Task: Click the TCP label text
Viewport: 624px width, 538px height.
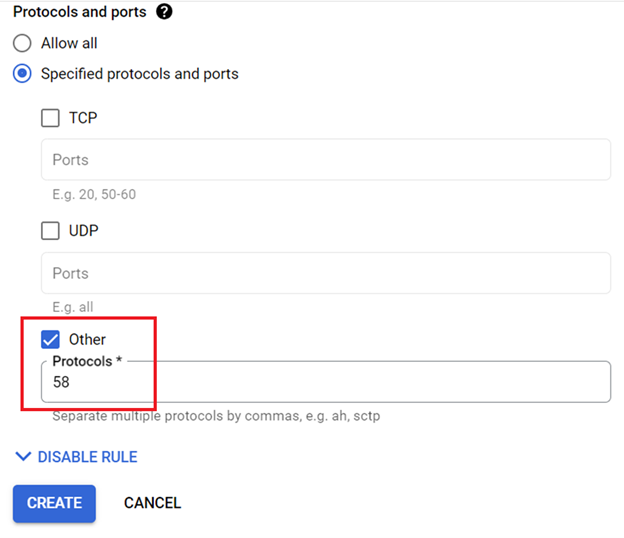Action: point(83,118)
